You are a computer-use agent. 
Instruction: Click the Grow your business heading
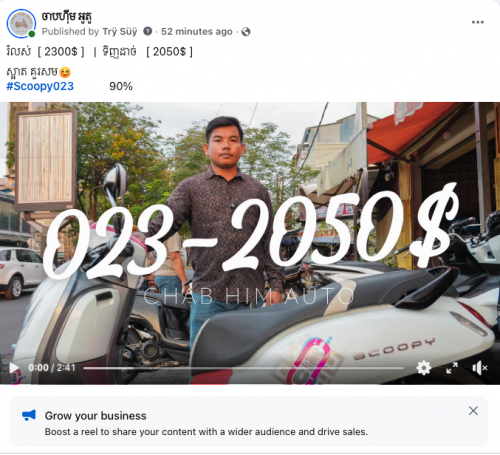(x=96, y=416)
